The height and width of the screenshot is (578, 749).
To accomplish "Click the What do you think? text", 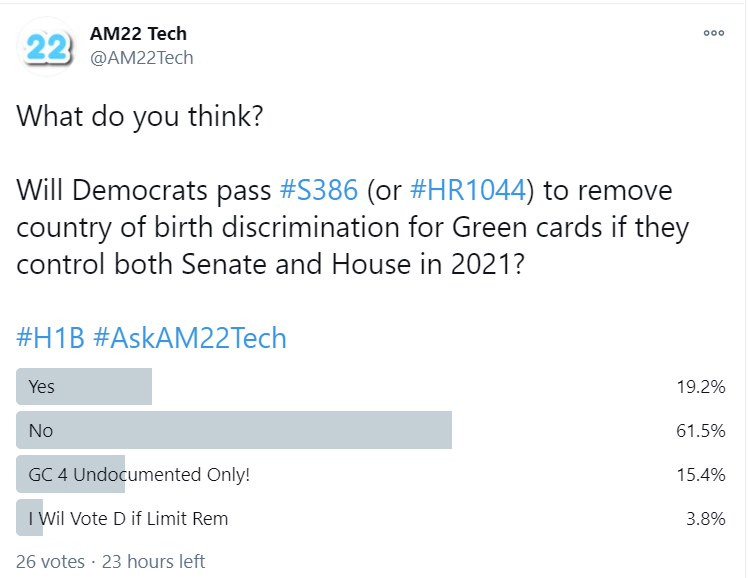I will point(139,116).
